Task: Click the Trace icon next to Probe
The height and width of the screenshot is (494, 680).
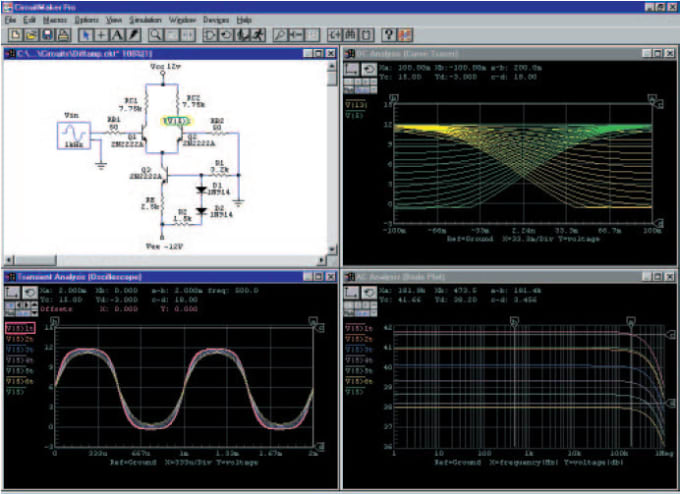Action: [x=296, y=35]
